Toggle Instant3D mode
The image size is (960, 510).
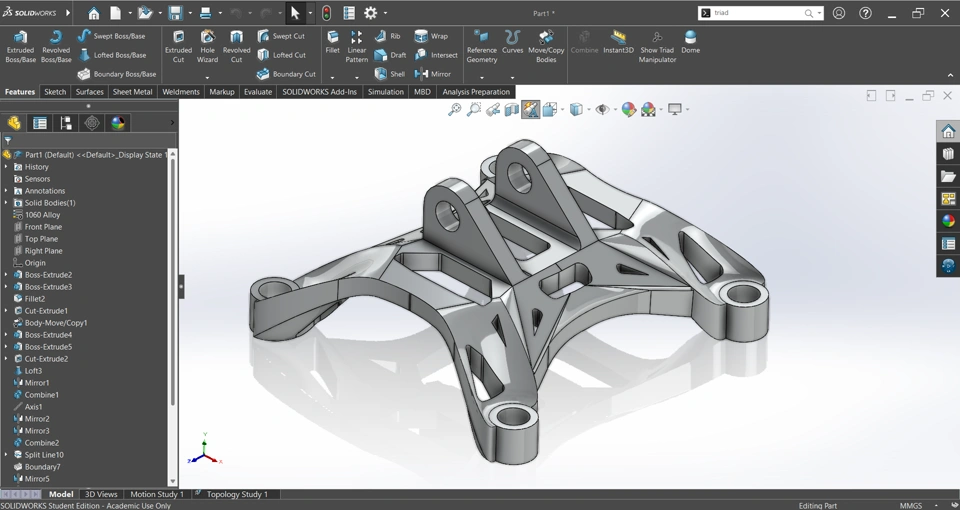pyautogui.click(x=618, y=42)
